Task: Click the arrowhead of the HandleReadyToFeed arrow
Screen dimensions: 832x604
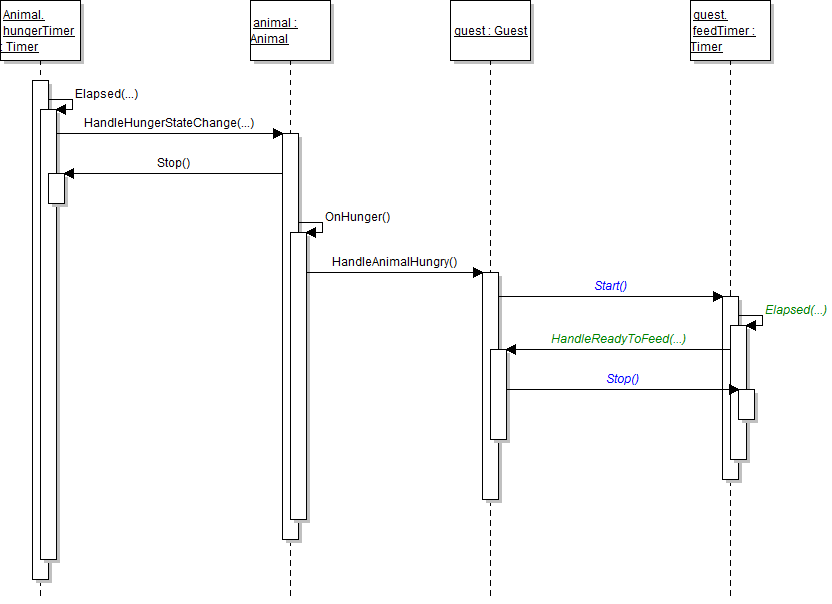Action: click(x=512, y=350)
